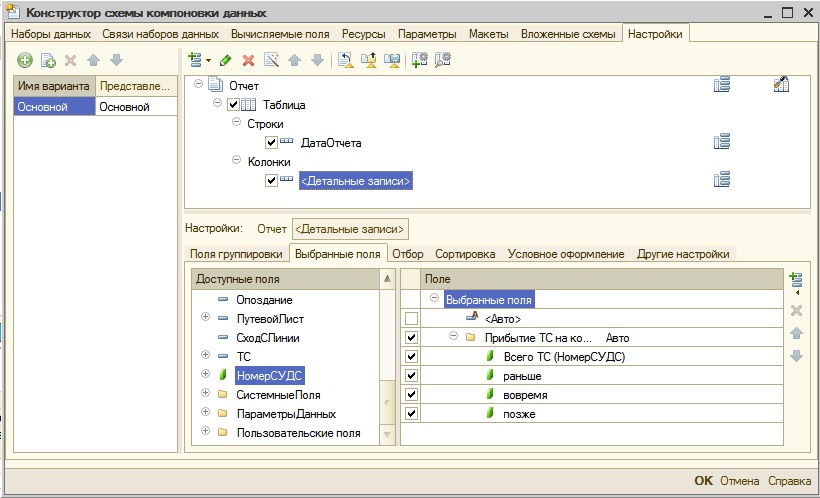Expand the СистемныеПоля folder

pos(206,393)
